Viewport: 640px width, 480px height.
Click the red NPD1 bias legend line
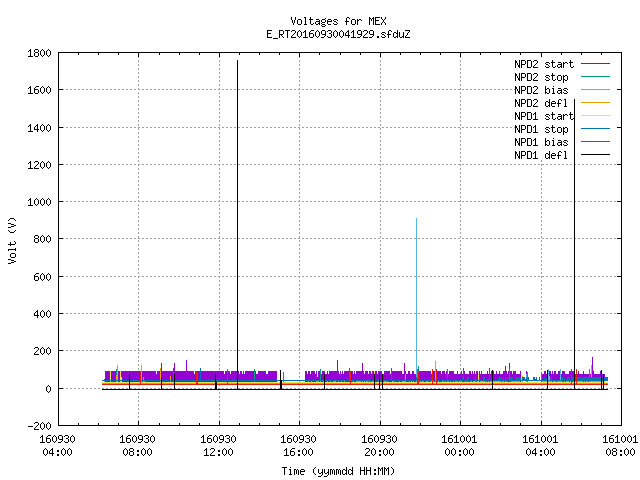tap(595, 142)
